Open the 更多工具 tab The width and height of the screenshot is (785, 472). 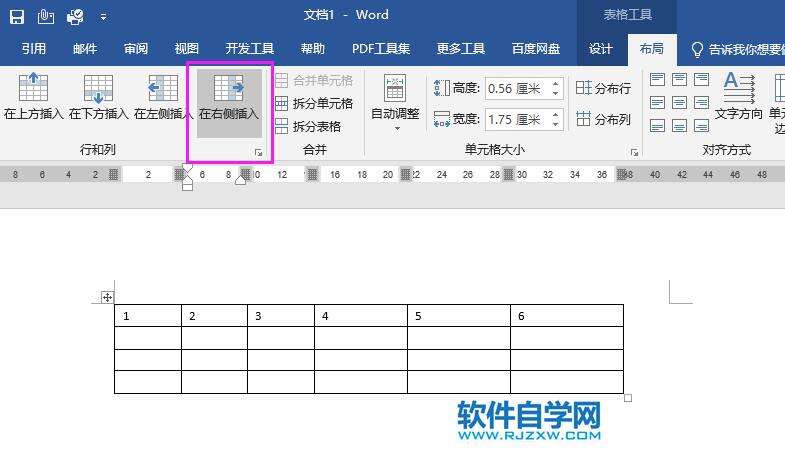point(461,49)
